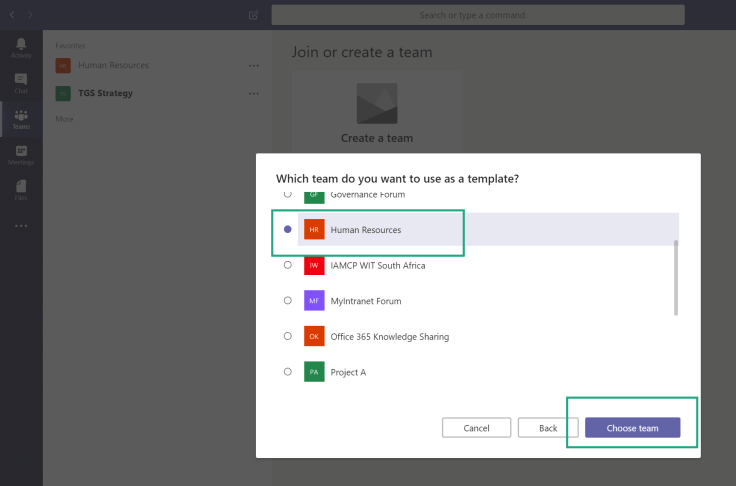The image size is (736, 486).
Task: Click the Back button in dialog
Action: point(548,428)
